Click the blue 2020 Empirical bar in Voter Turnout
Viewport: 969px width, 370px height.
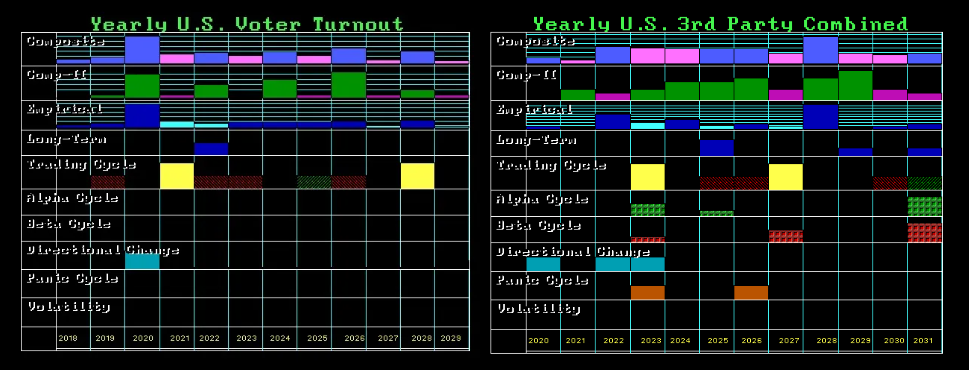142,116
